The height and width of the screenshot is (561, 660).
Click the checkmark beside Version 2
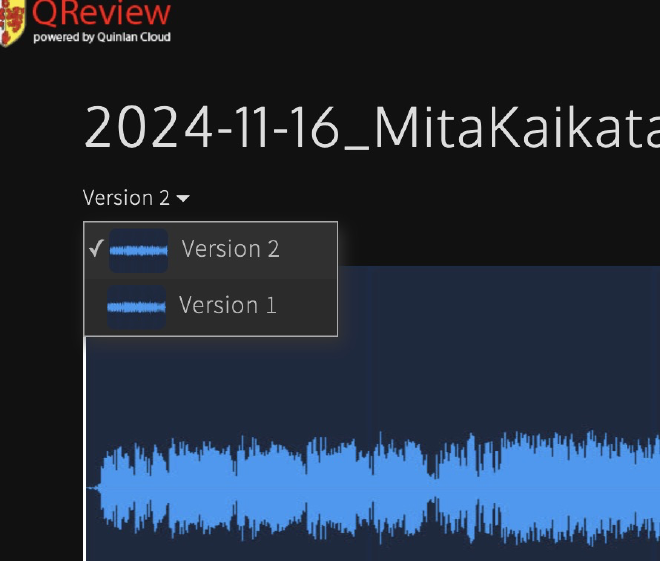pyautogui.click(x=96, y=248)
